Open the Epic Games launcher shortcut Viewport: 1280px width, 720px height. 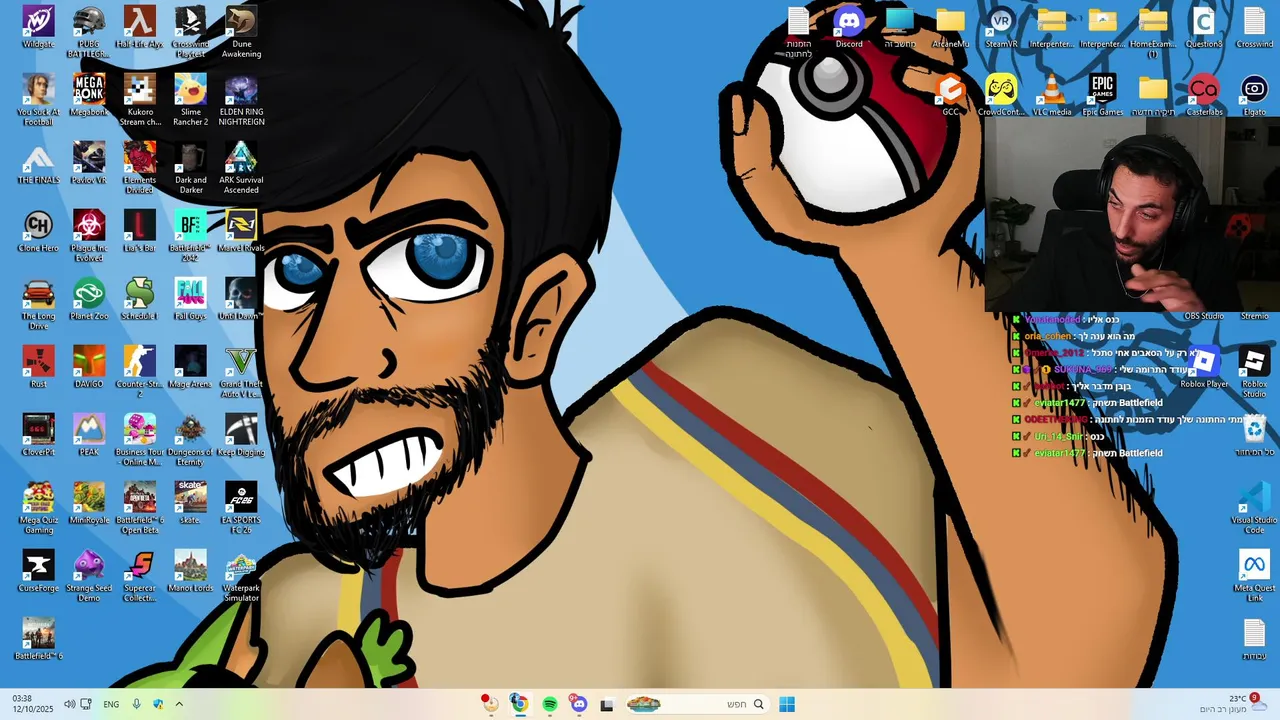tap(1102, 95)
